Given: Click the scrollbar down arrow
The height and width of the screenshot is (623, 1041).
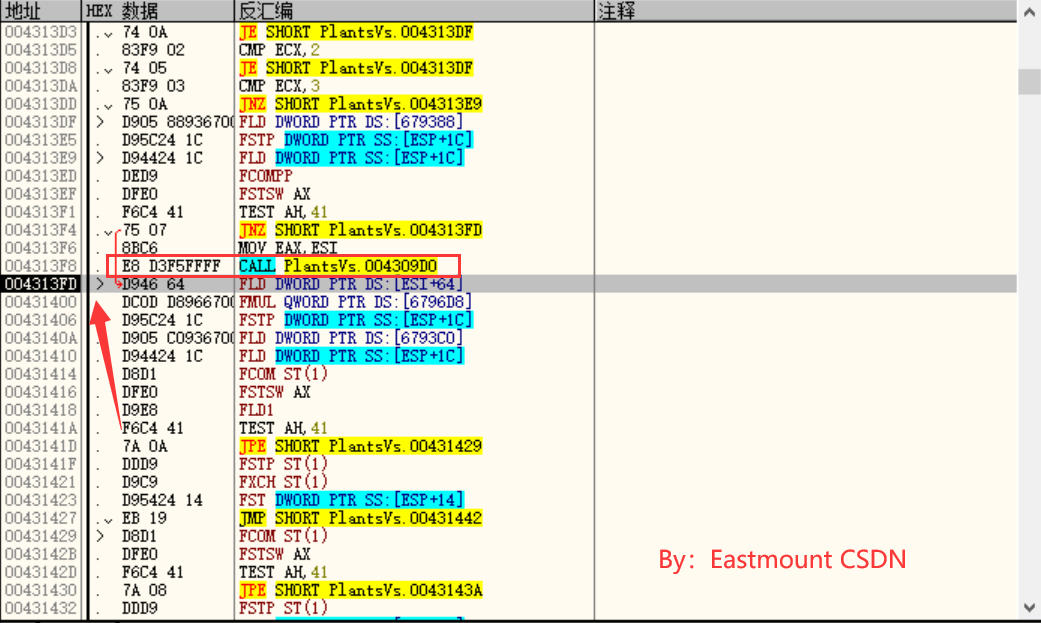Looking at the screenshot, I should (1029, 607).
